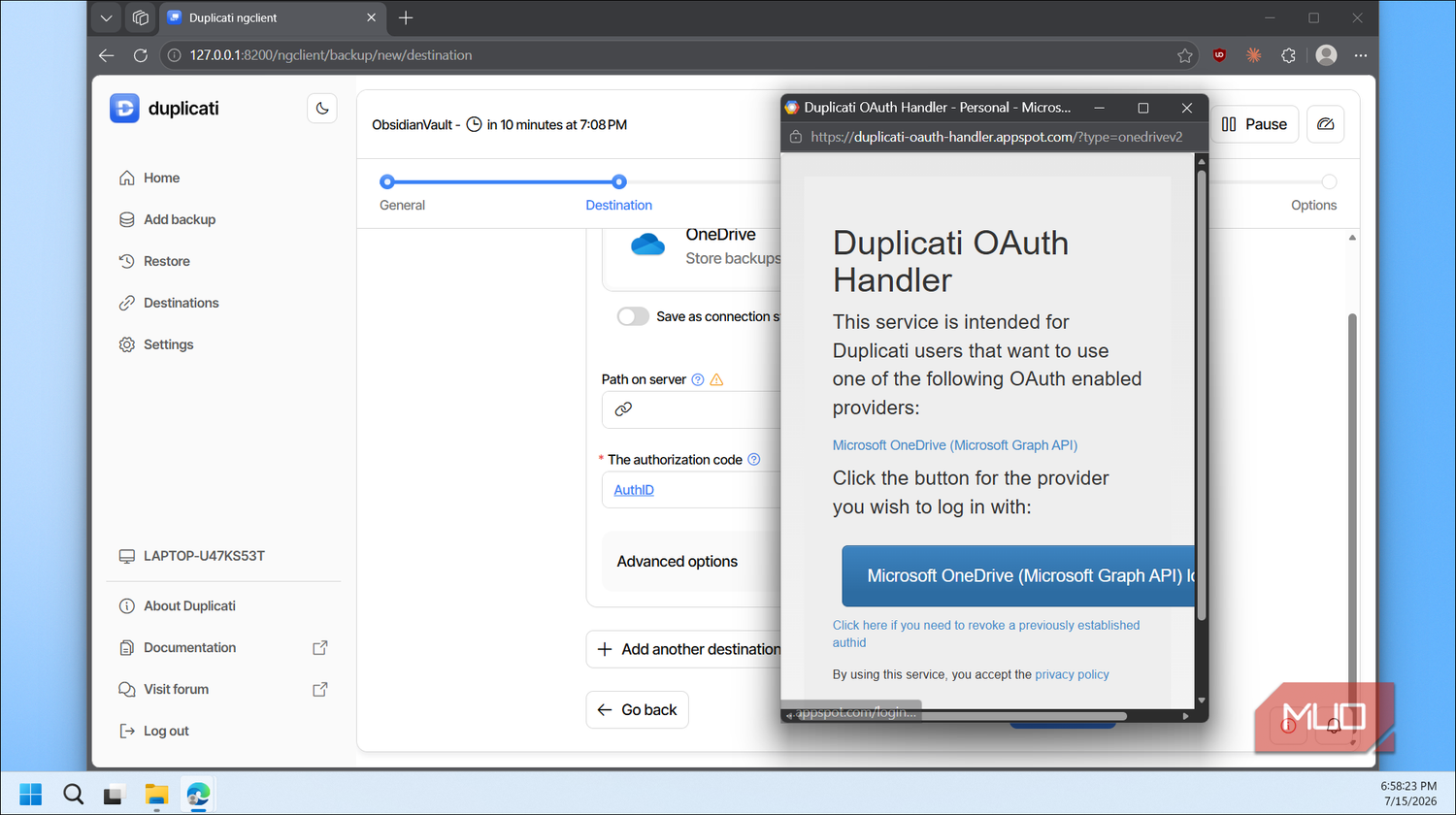The image size is (1456, 815).
Task: Click Add another destination button
Action: [x=685, y=649]
